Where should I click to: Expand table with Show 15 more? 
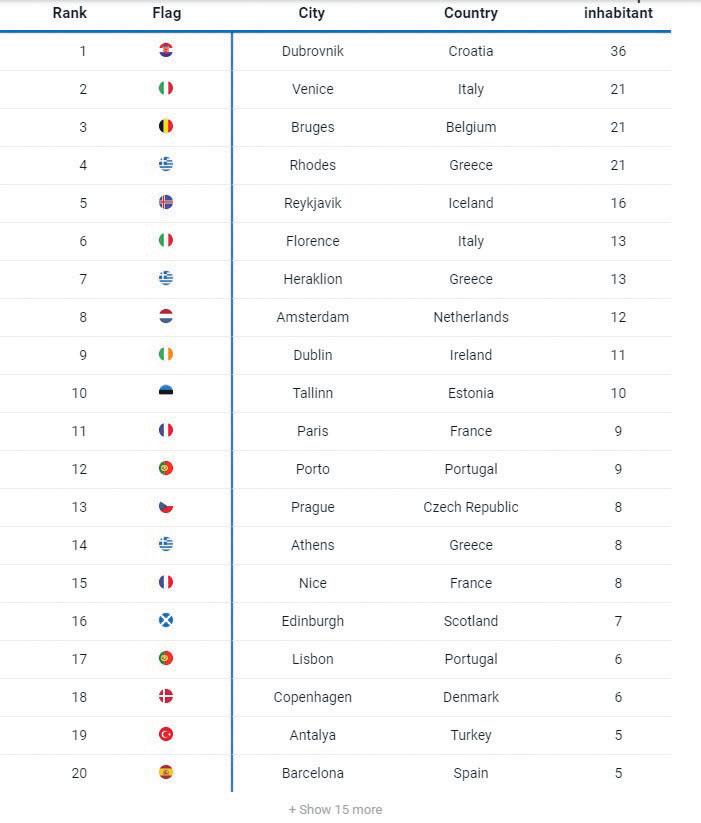pos(335,809)
